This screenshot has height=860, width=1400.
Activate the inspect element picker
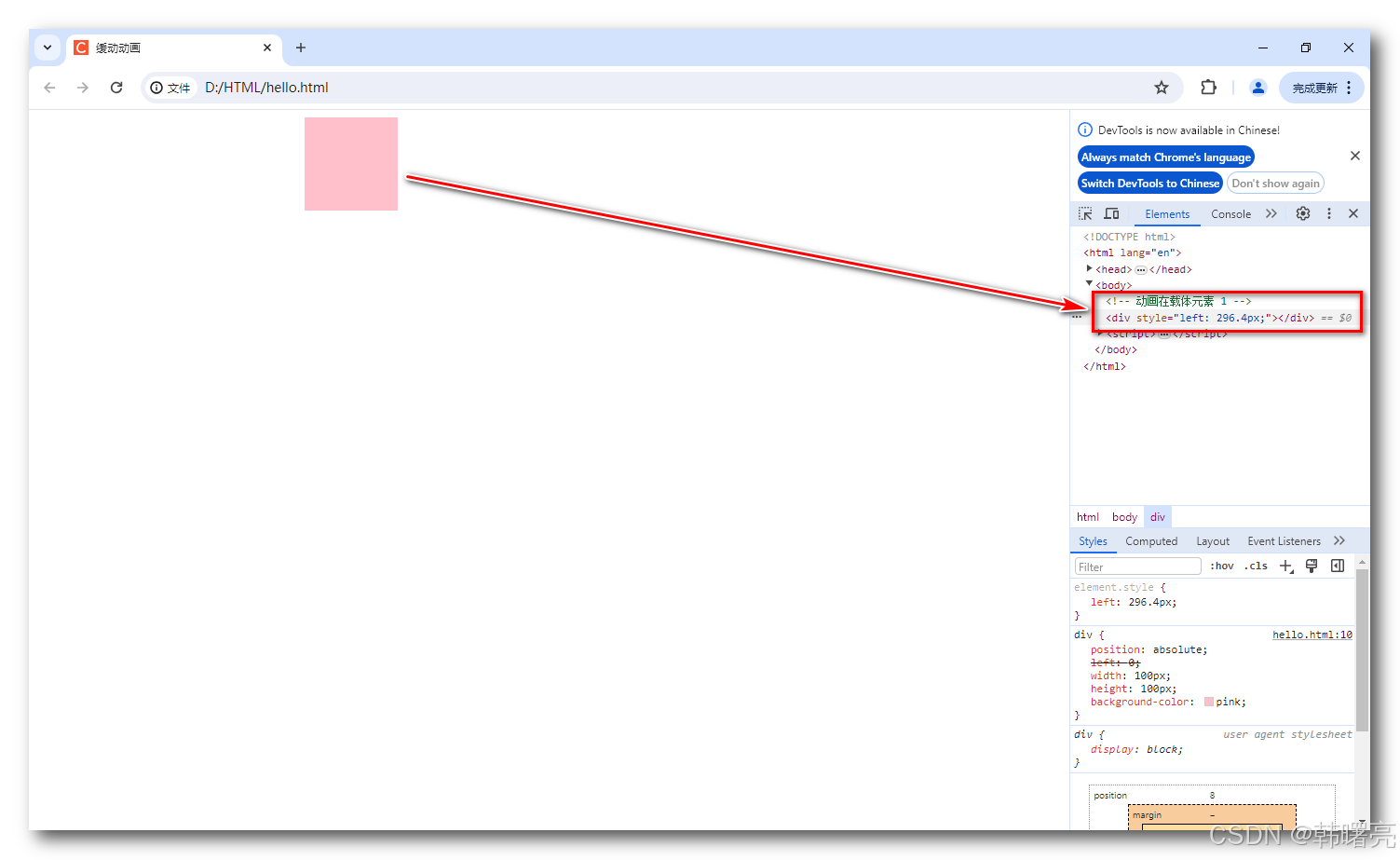[x=1085, y=213]
